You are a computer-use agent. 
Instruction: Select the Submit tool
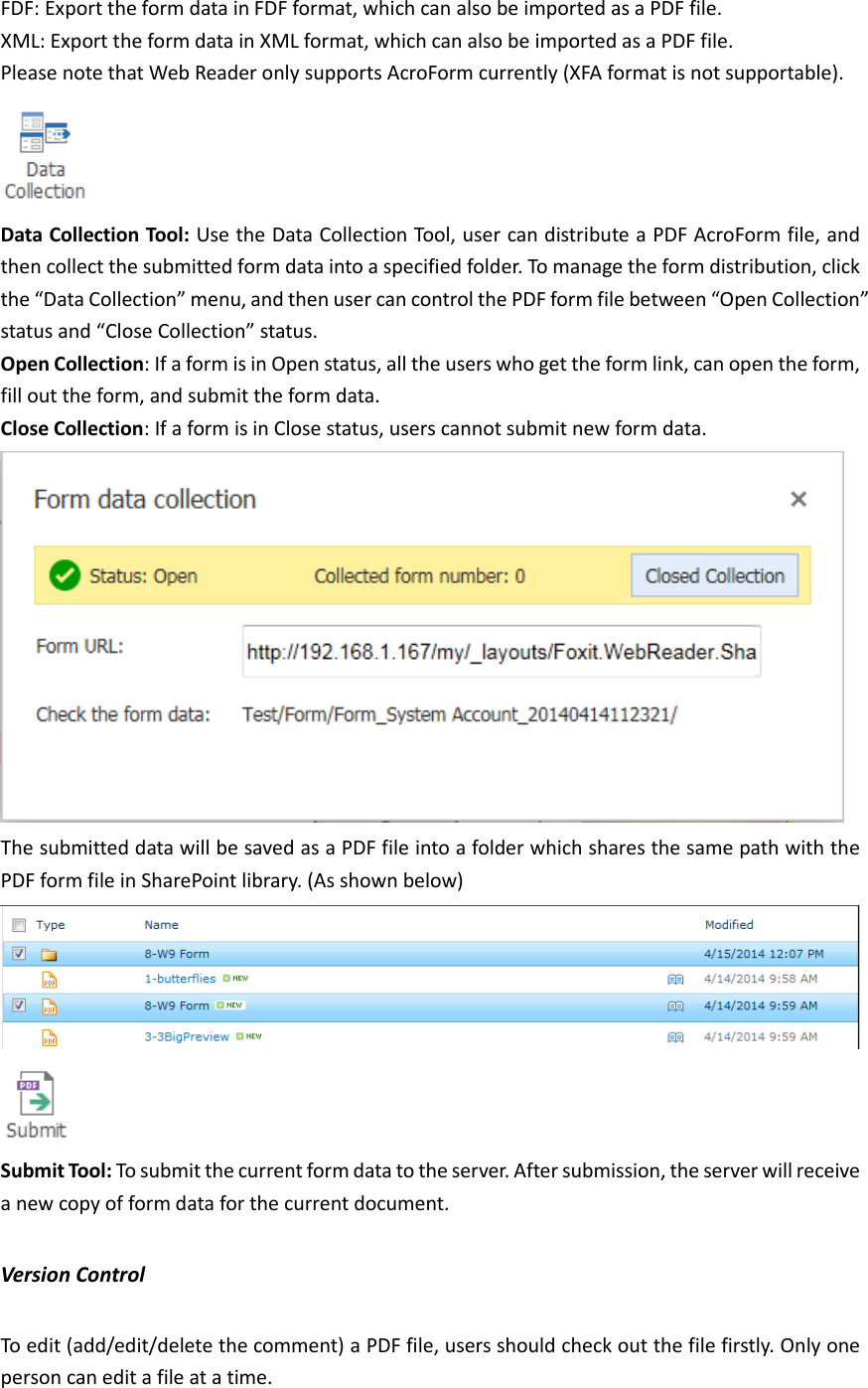pyautogui.click(x=36, y=1093)
